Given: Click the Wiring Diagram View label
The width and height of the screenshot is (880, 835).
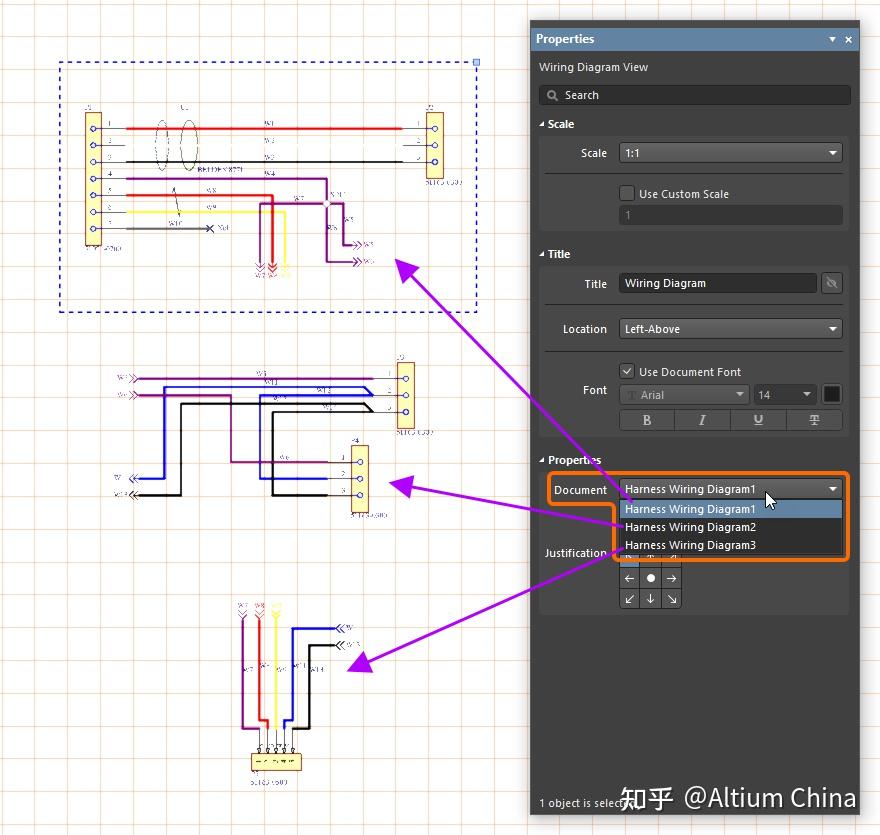Looking at the screenshot, I should click(x=593, y=67).
